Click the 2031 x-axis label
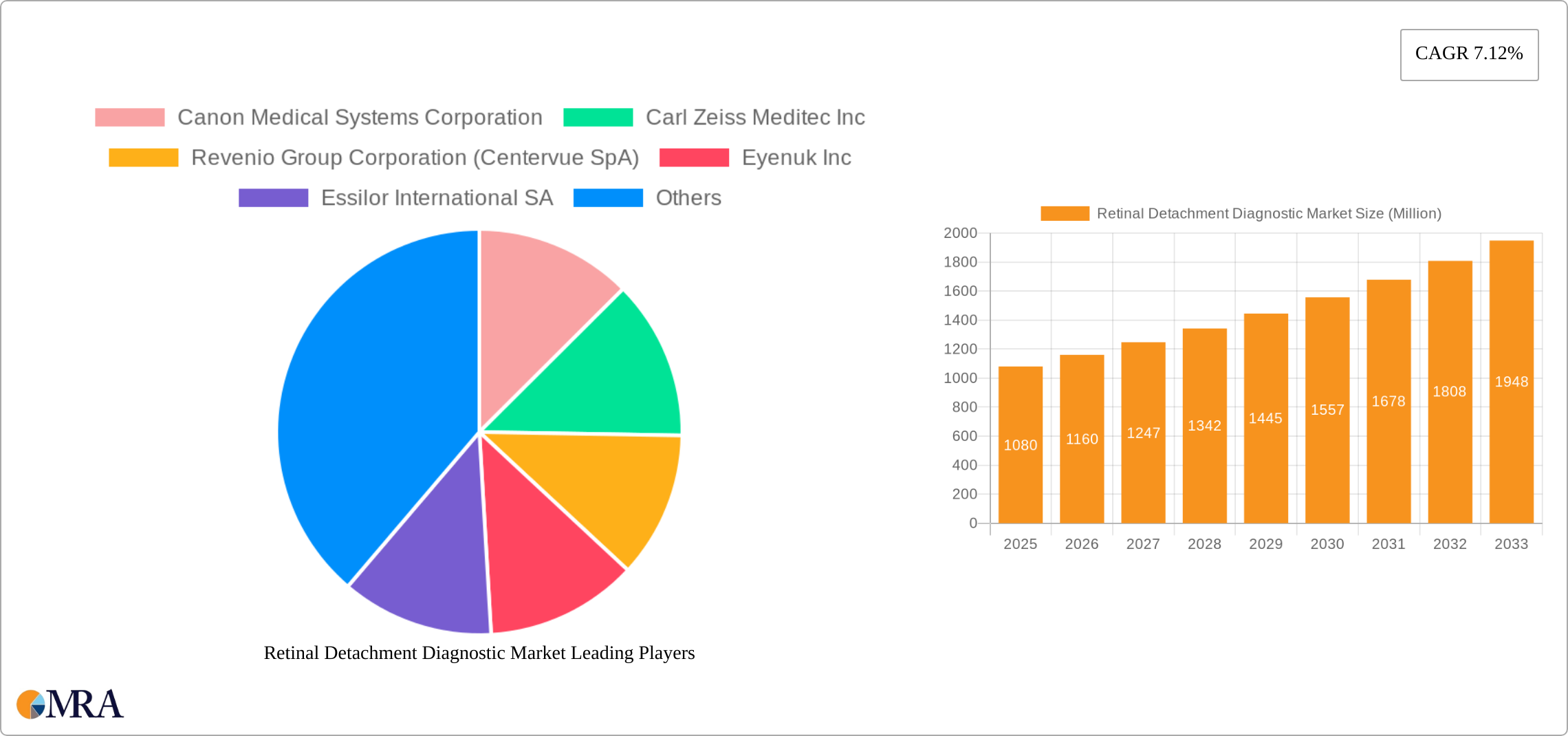This screenshot has height=736, width=1568. (x=1389, y=544)
